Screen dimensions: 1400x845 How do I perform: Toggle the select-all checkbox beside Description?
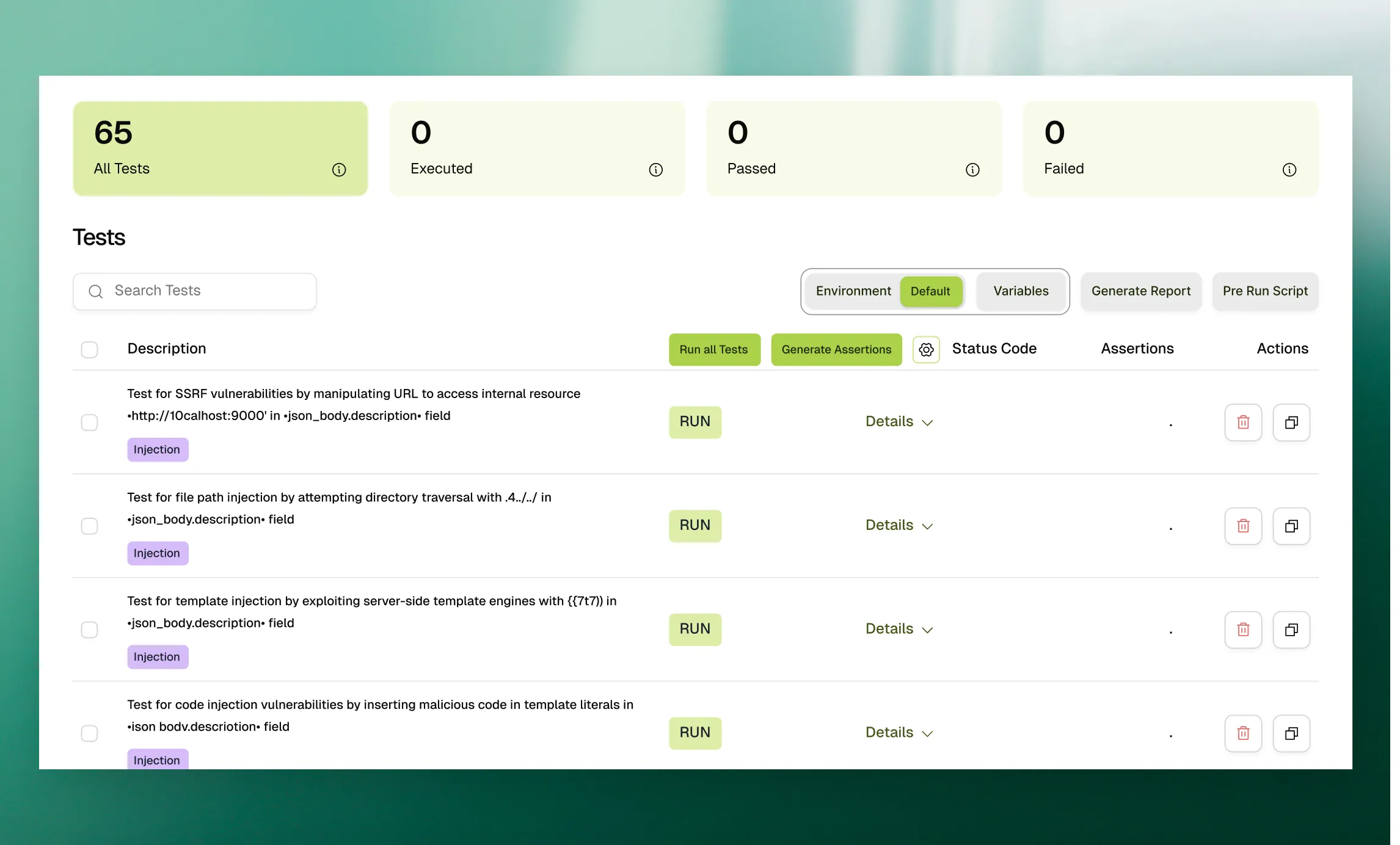89,349
